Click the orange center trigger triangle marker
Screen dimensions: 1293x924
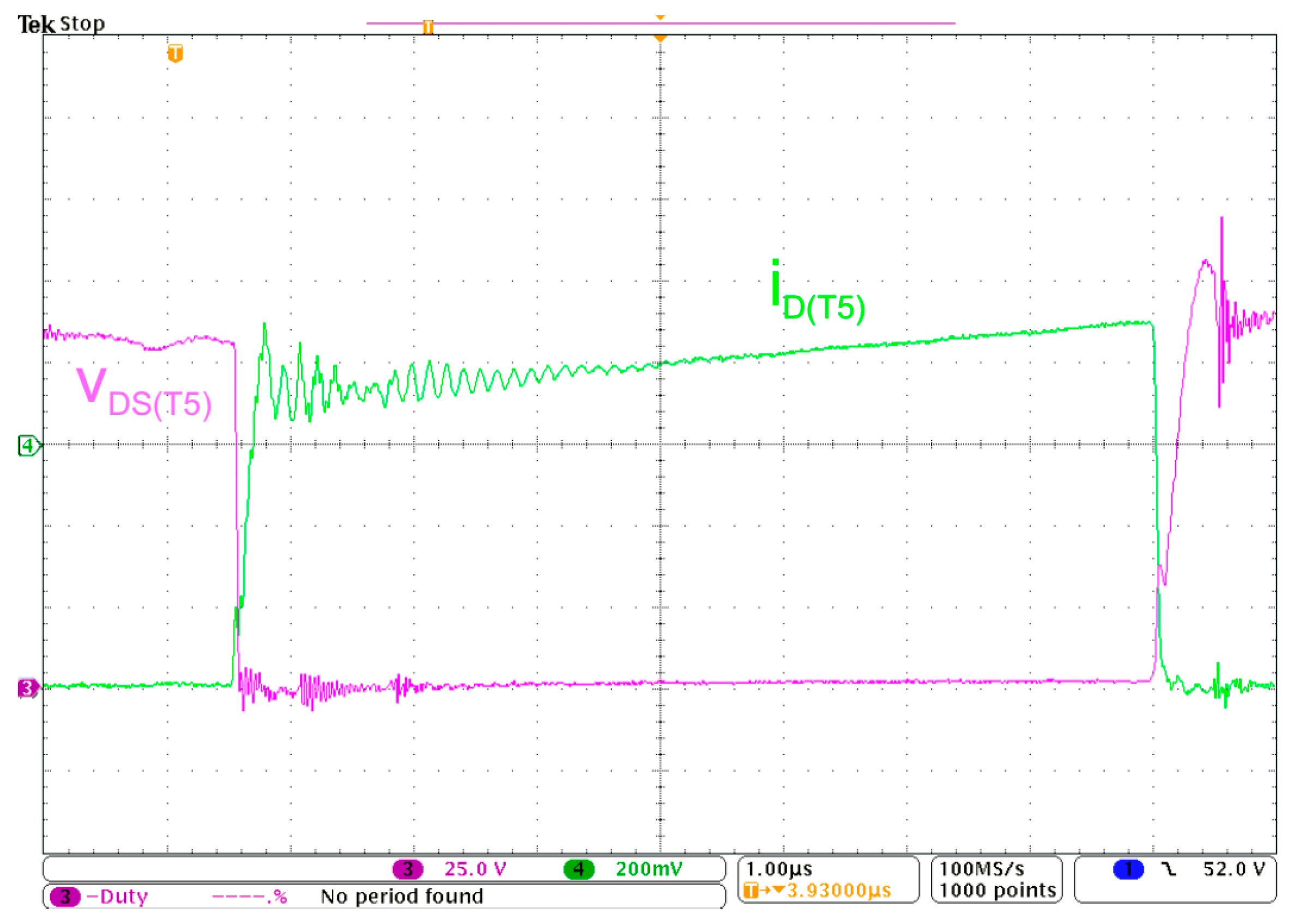coord(660,38)
